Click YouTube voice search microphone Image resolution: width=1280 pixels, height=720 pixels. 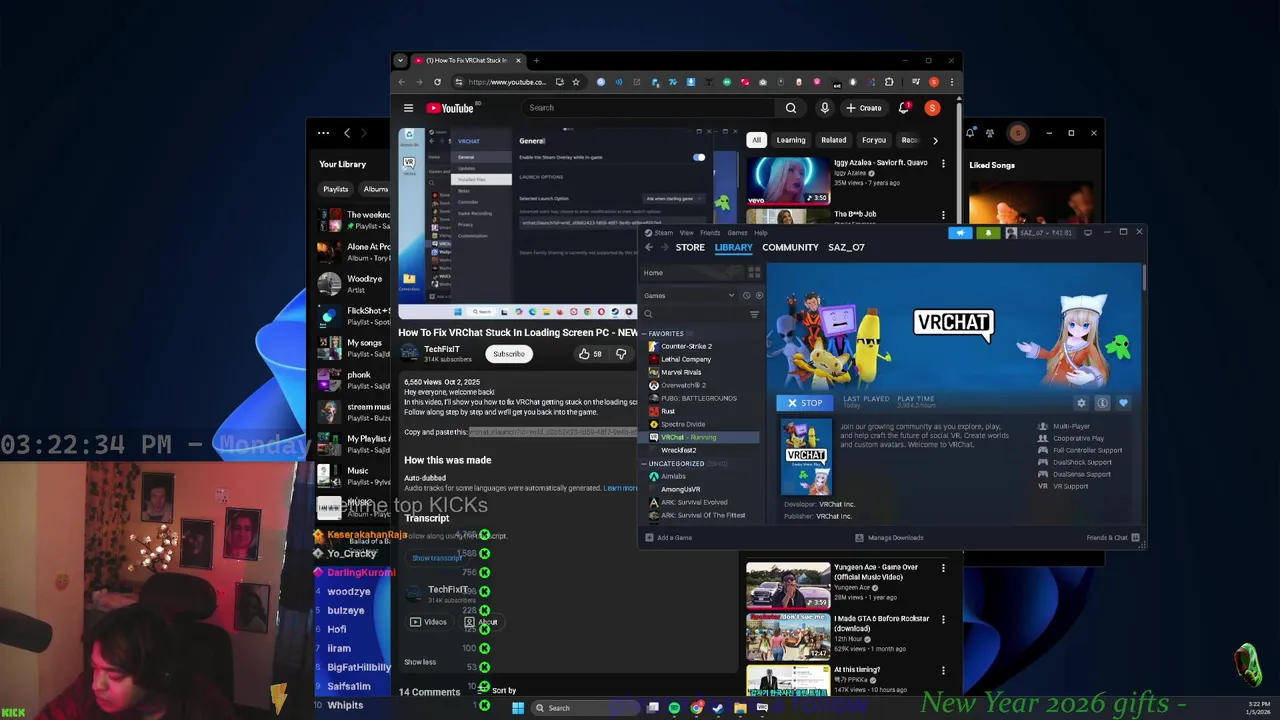[x=825, y=108]
